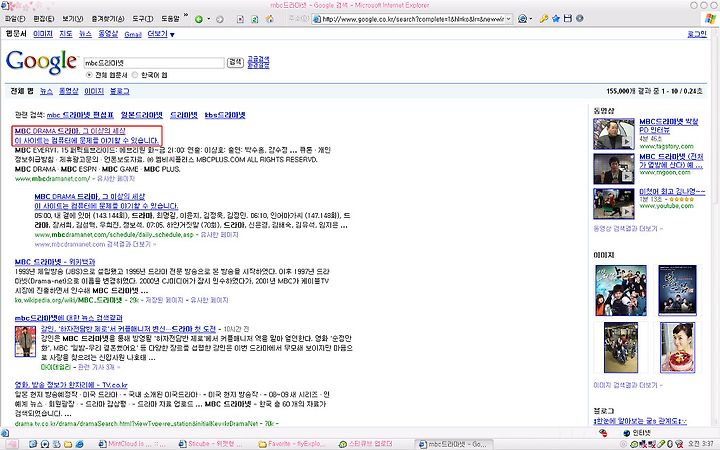Click the page icon in address bar
The image size is (720, 450).
pyautogui.click(x=317, y=19)
